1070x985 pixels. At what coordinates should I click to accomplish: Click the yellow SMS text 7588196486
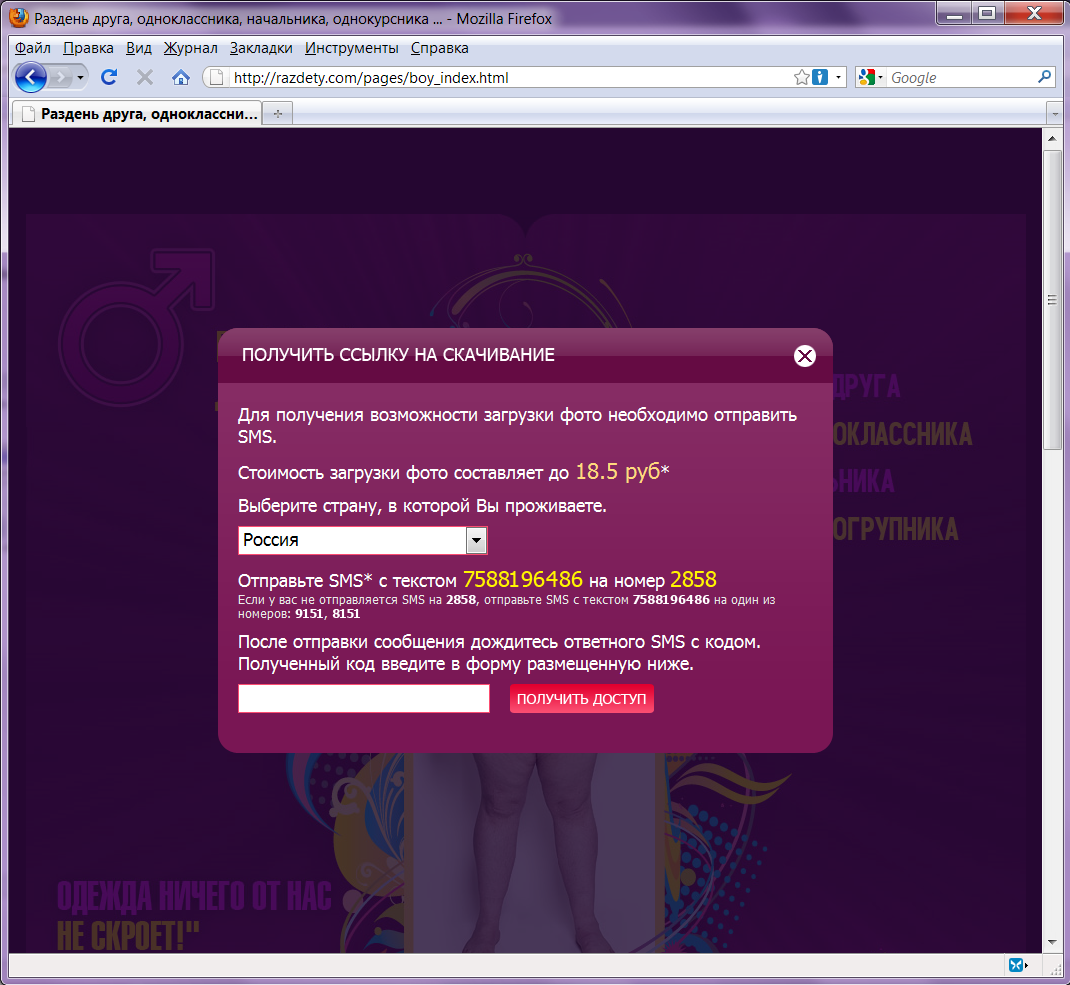523,580
